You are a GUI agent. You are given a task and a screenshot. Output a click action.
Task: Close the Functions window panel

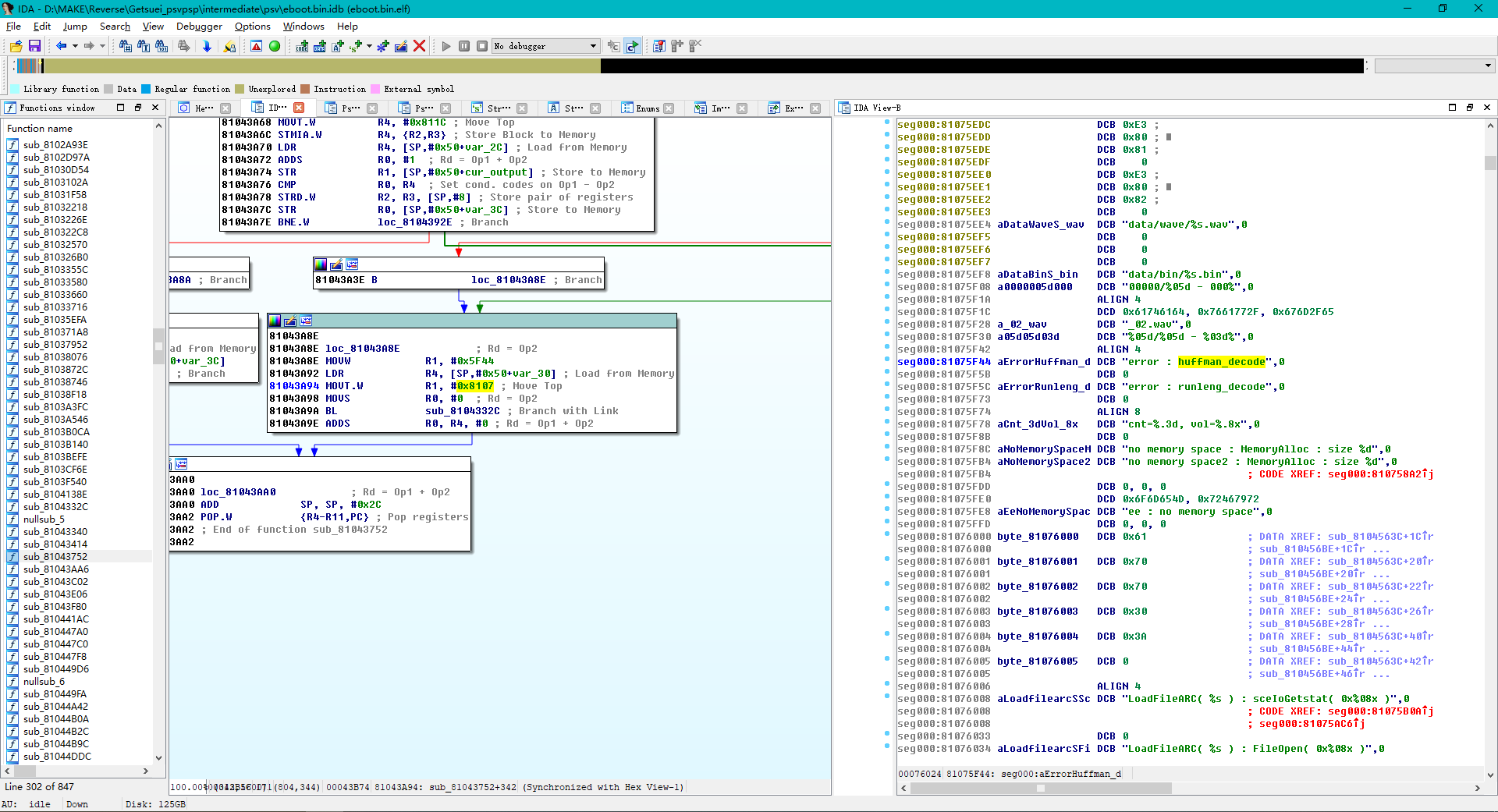155,108
